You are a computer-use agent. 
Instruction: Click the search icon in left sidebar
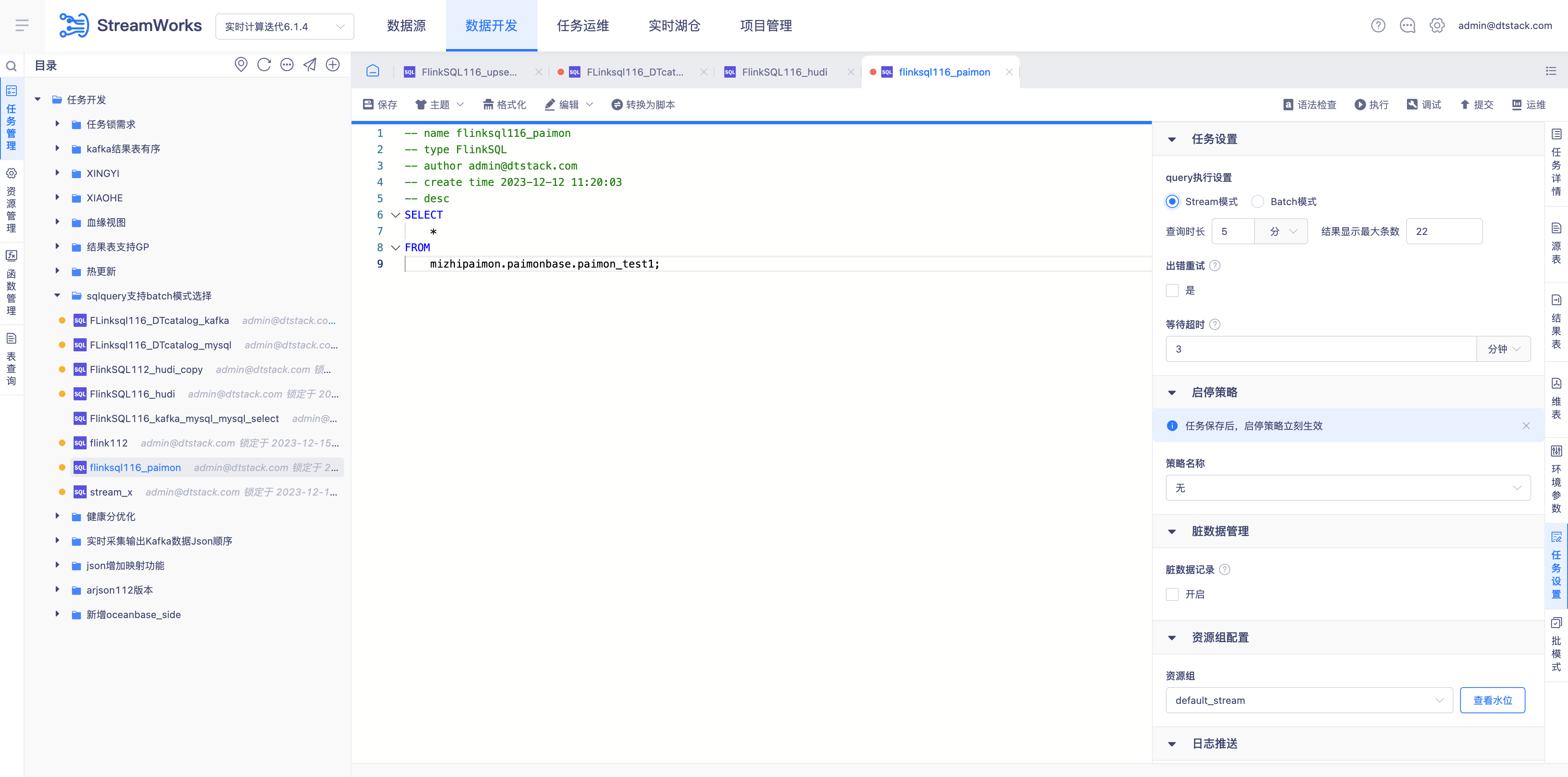[x=11, y=66]
